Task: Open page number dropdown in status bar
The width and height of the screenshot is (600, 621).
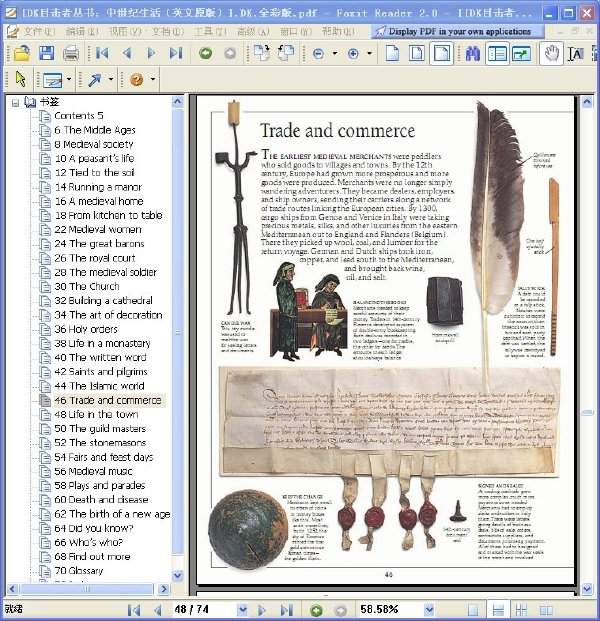Action: click(242, 610)
